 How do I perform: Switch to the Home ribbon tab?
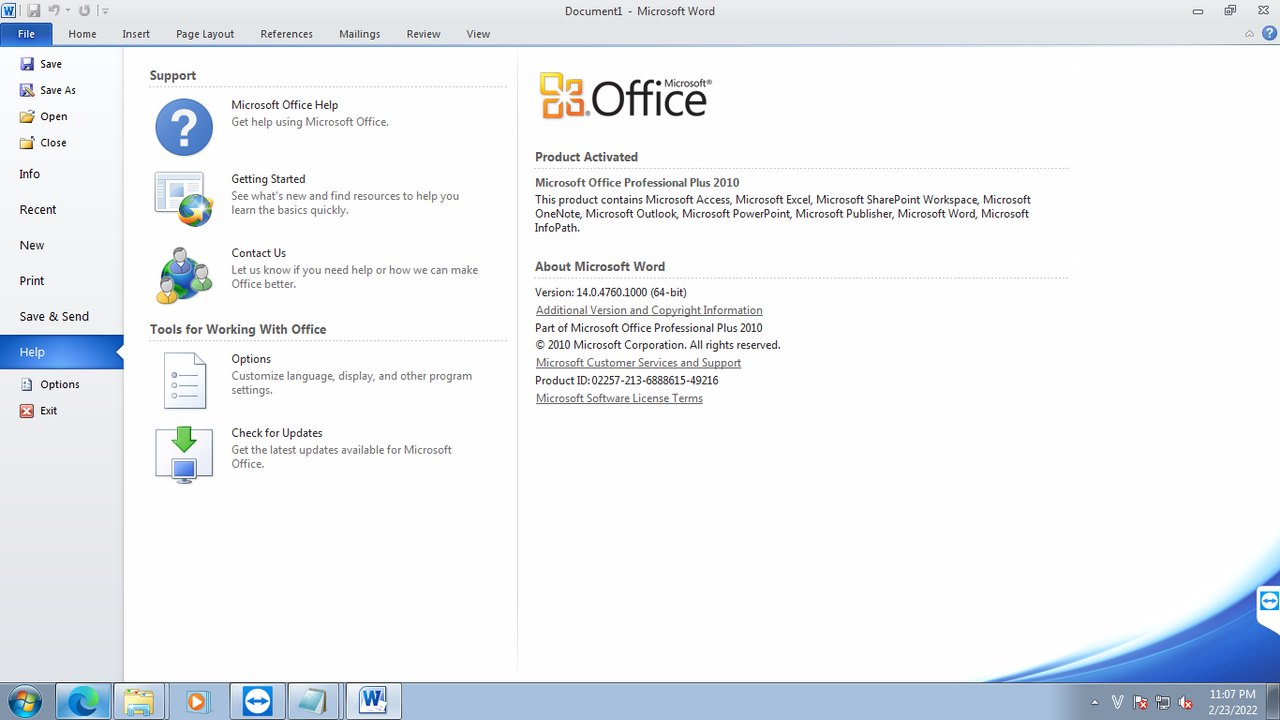[82, 34]
